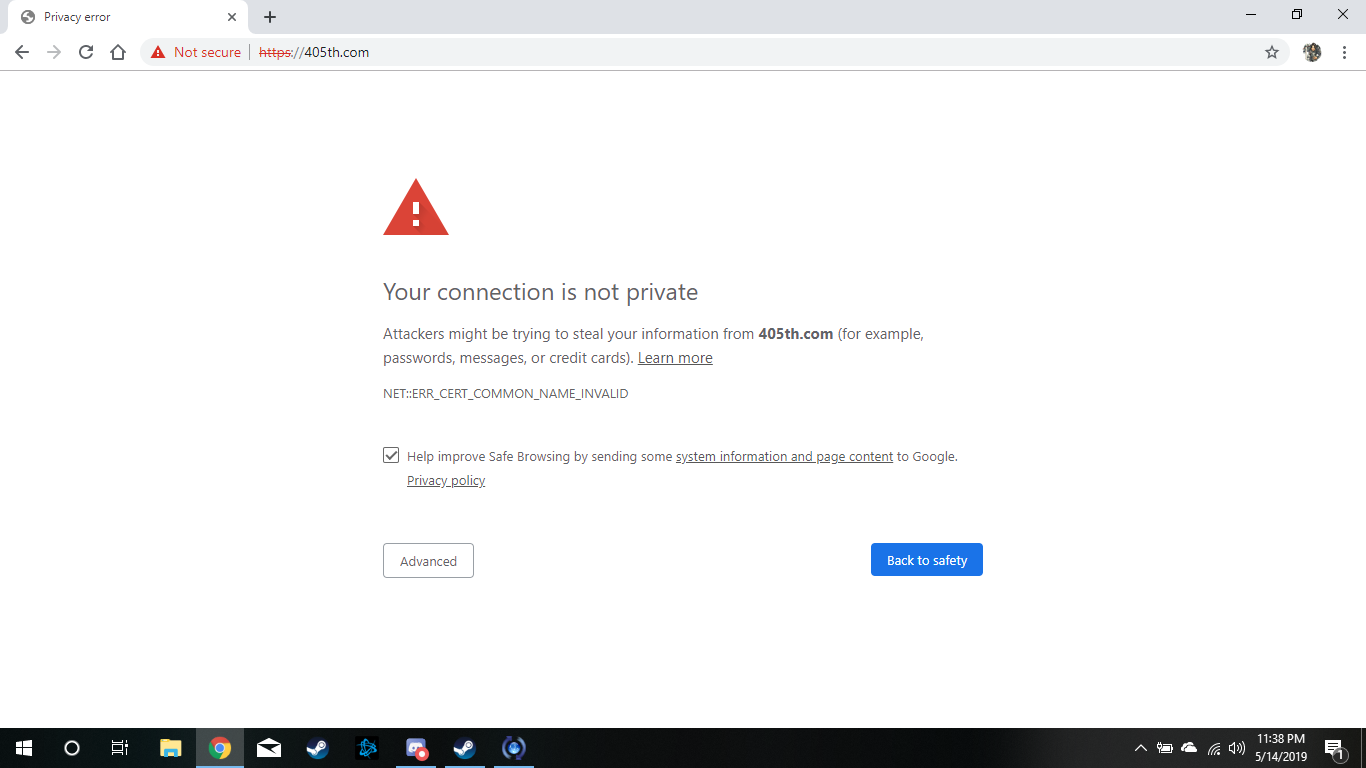Click the red Not secure warning indicator
Viewport: 1366px width, 768px height.
[196, 52]
